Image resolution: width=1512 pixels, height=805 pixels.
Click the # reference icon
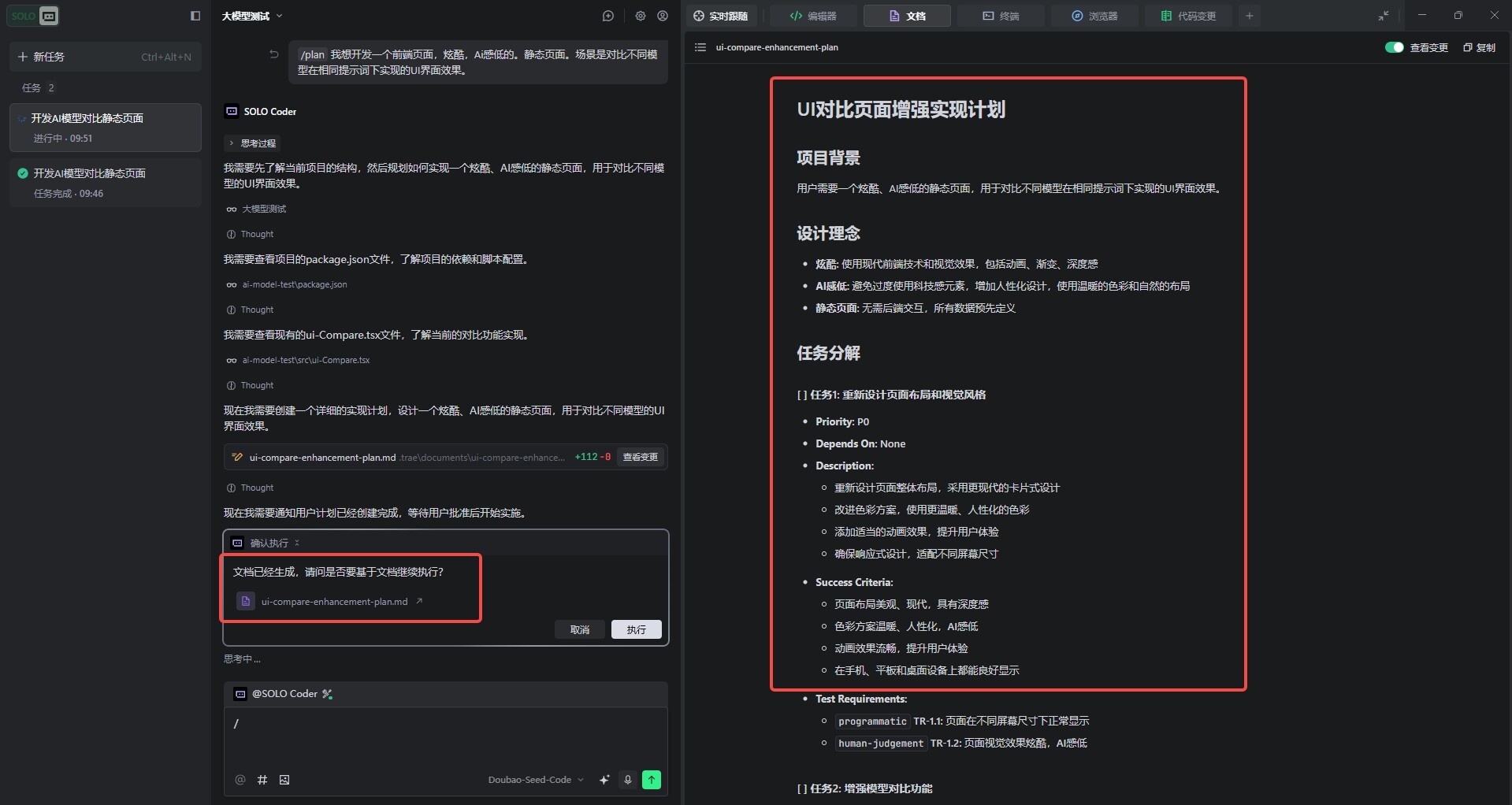262,780
